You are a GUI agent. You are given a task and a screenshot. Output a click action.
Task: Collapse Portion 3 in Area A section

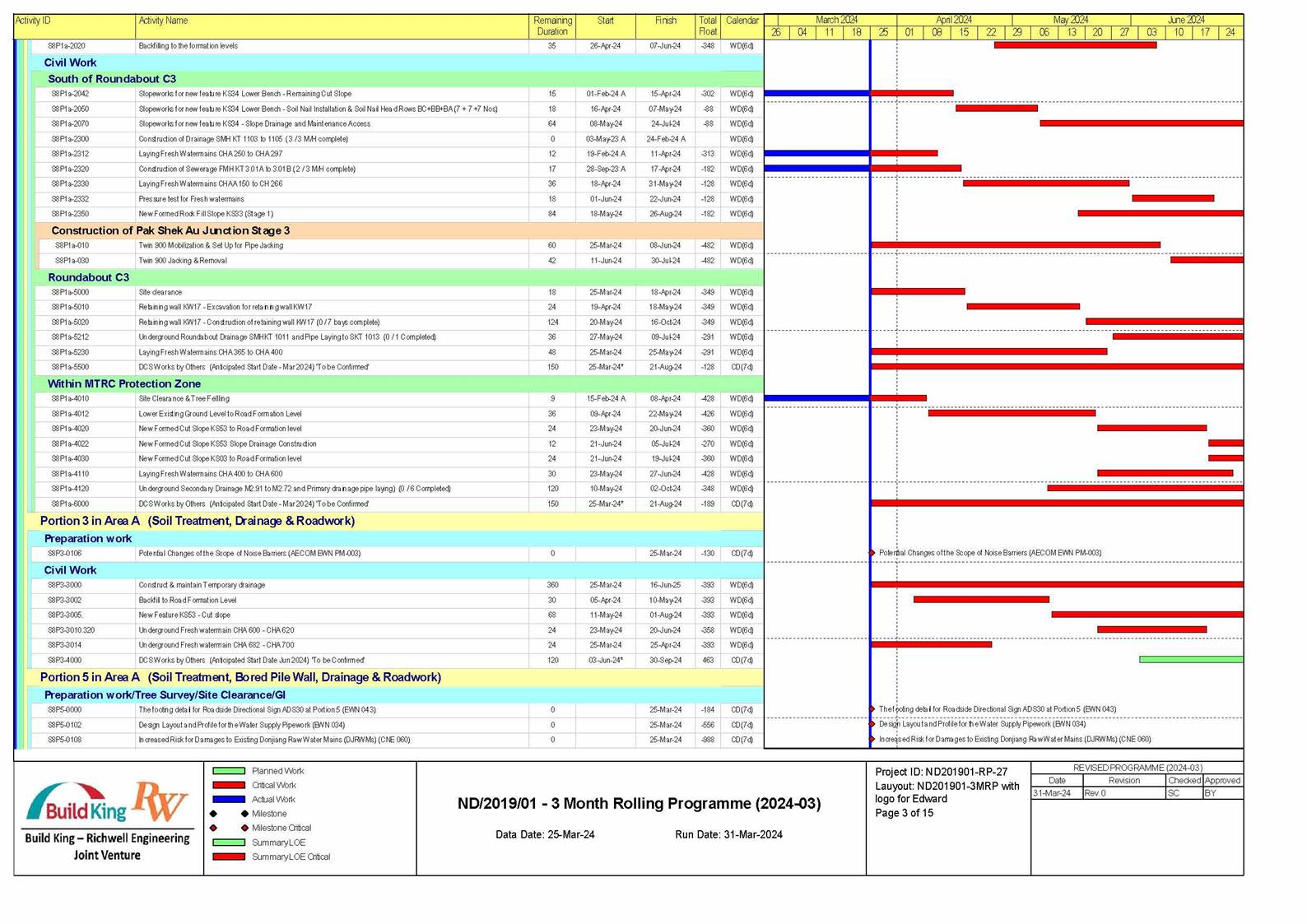point(197,521)
